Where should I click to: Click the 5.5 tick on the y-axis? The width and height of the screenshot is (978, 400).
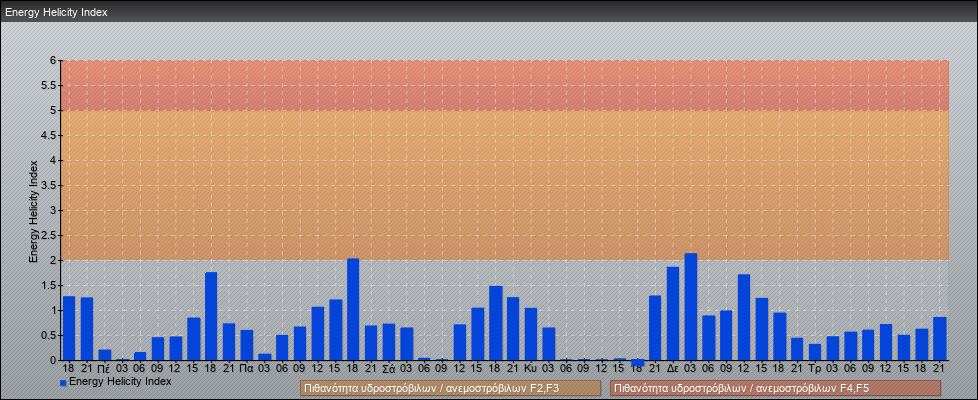[x=51, y=85]
